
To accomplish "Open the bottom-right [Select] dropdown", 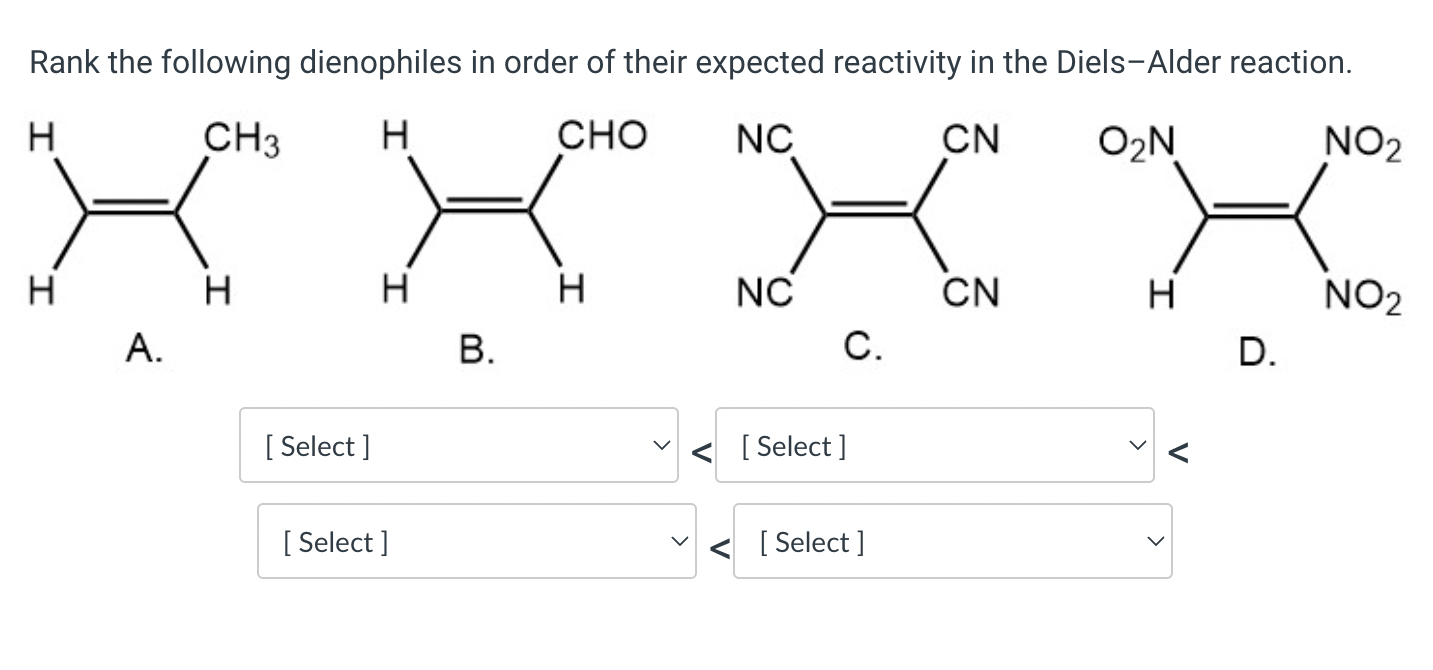I will point(953,541).
